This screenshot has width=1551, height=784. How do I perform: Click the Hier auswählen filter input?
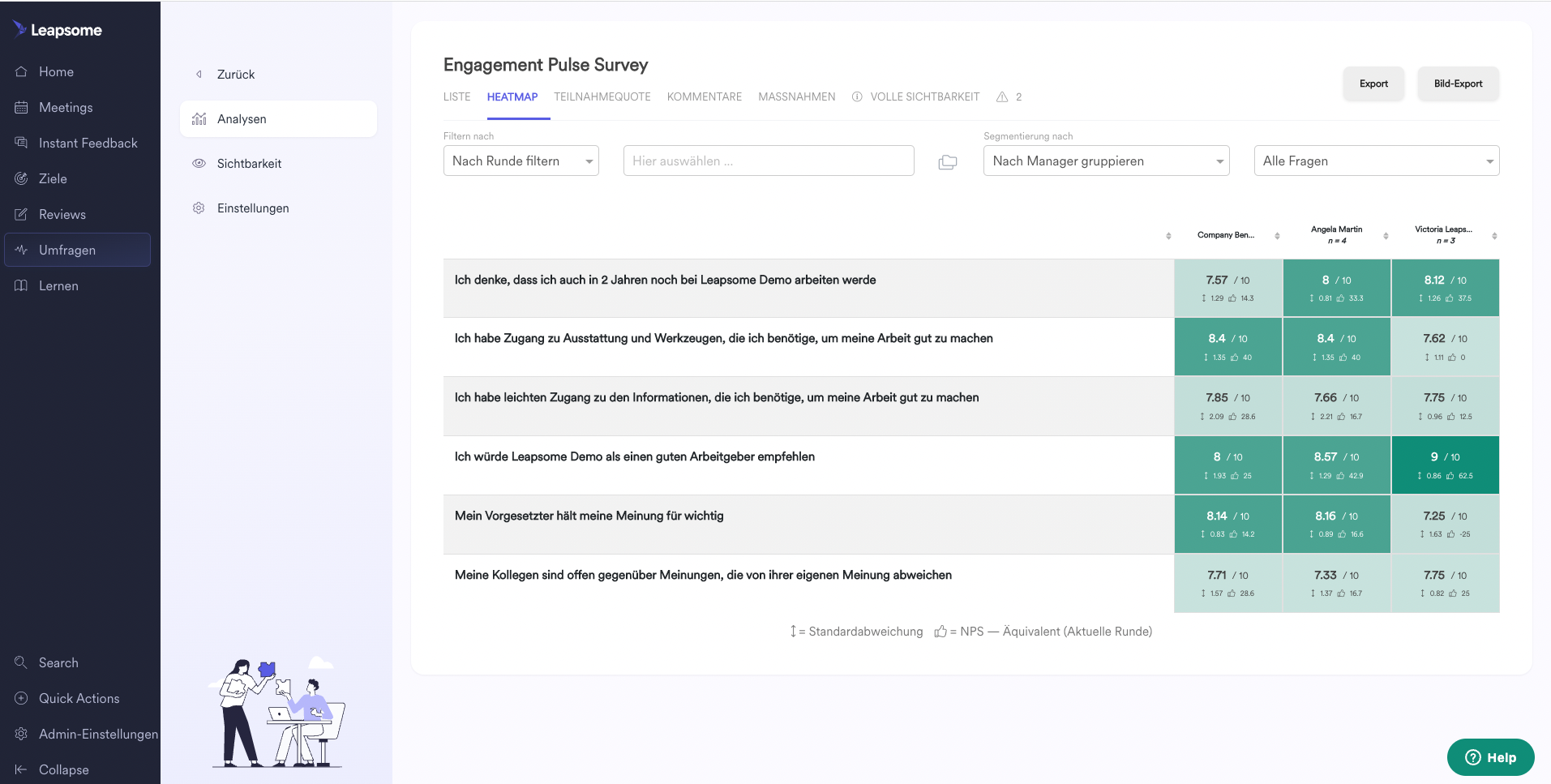(x=769, y=161)
